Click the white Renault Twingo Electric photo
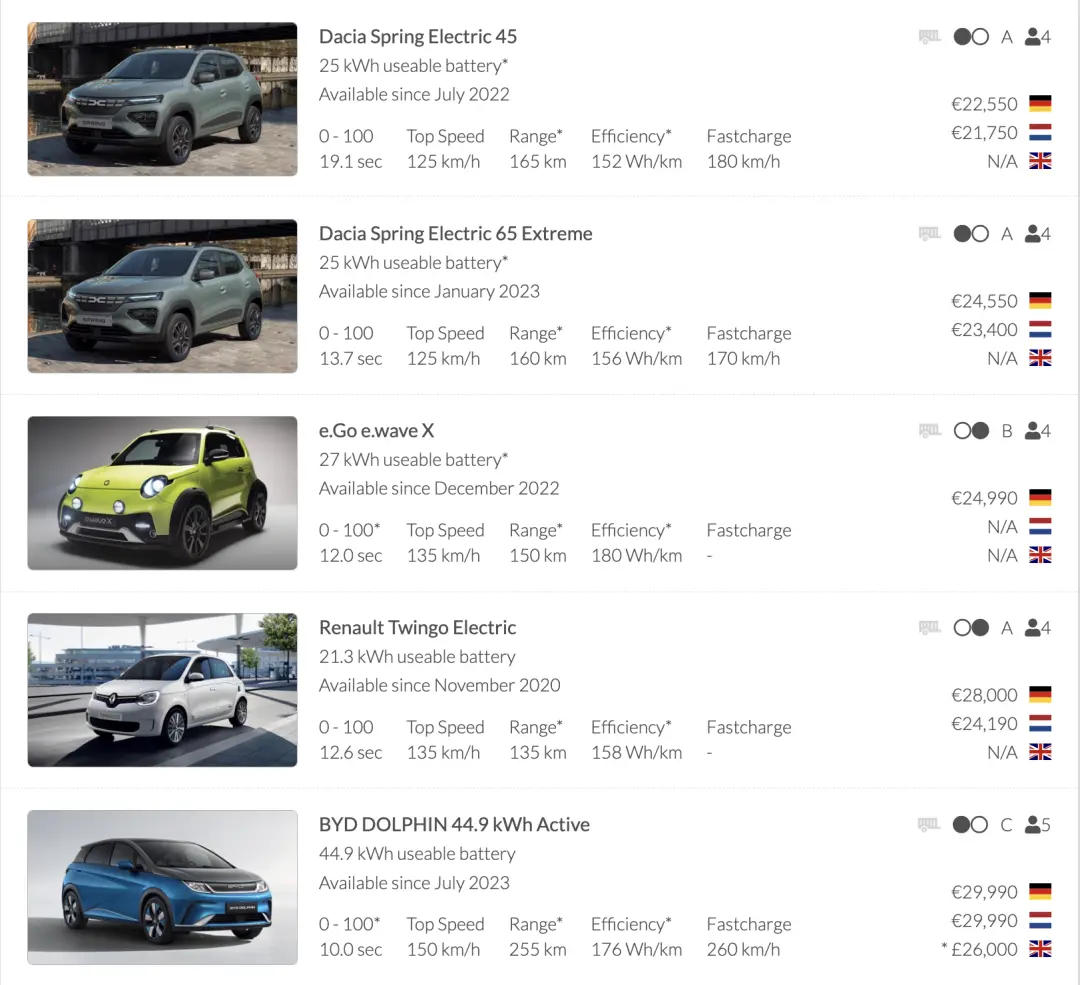The image size is (1080, 985). click(162, 690)
